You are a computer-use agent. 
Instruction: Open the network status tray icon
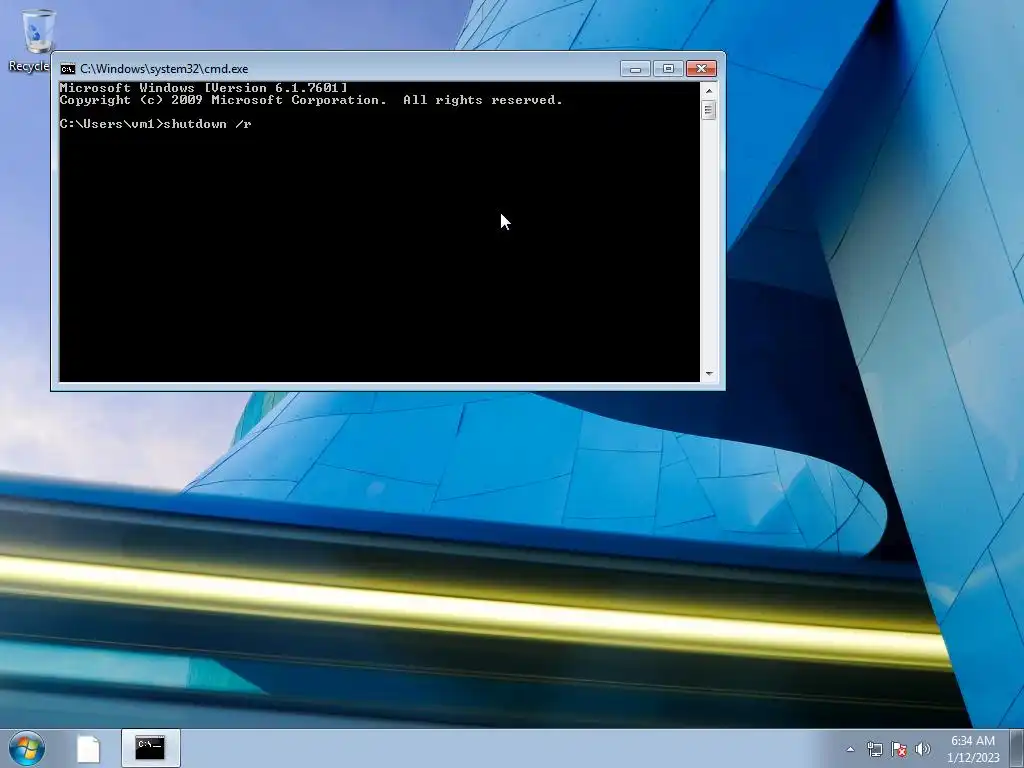[874, 749]
